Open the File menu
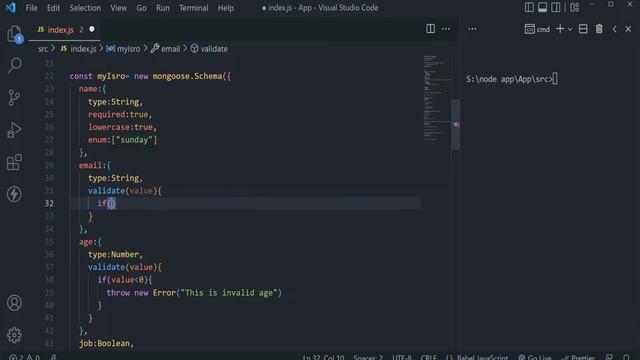 click(31, 8)
